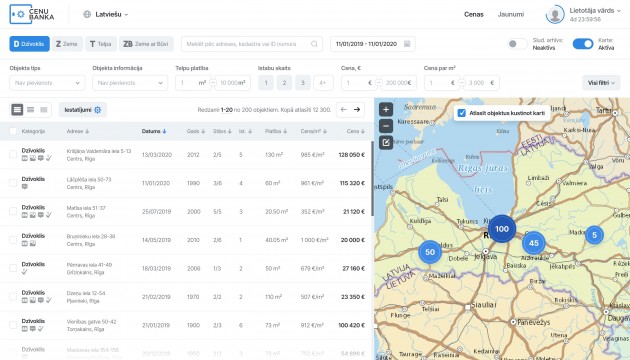Click the price 128 050 € cell
Image resolution: width=630 pixels, height=360 pixels.
tap(352, 155)
